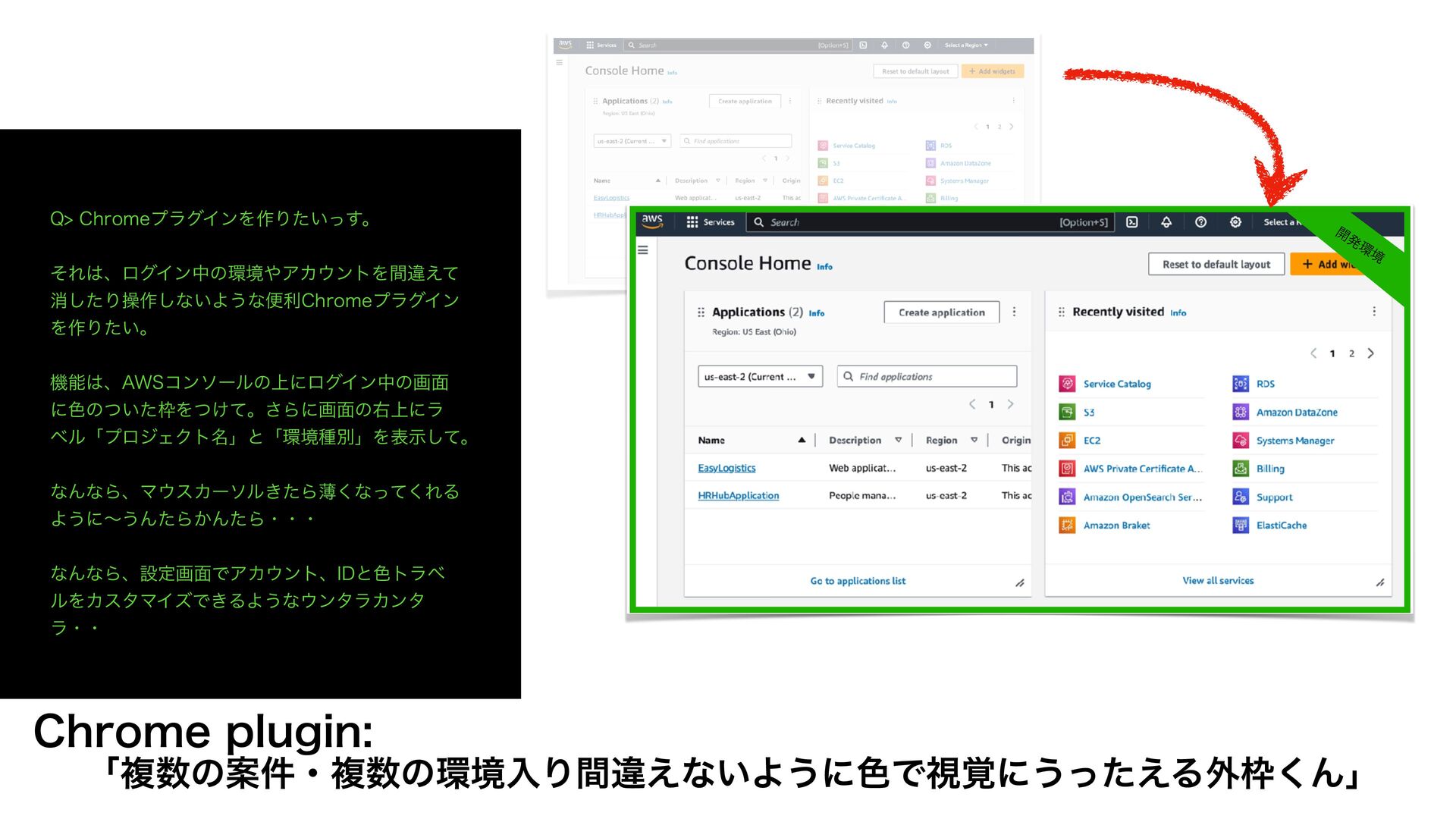Click Reset to default layout button
Image resolution: width=1456 pixels, height=819 pixels.
(x=1216, y=264)
